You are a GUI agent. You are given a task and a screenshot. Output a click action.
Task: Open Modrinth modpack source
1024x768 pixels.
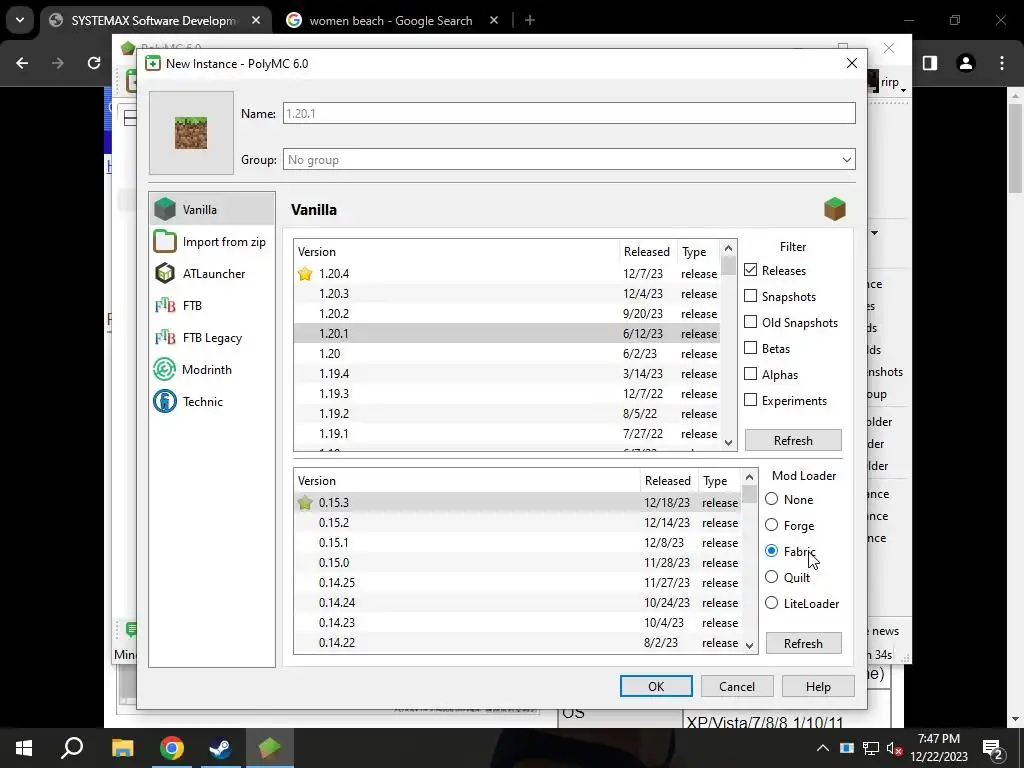[212, 370]
